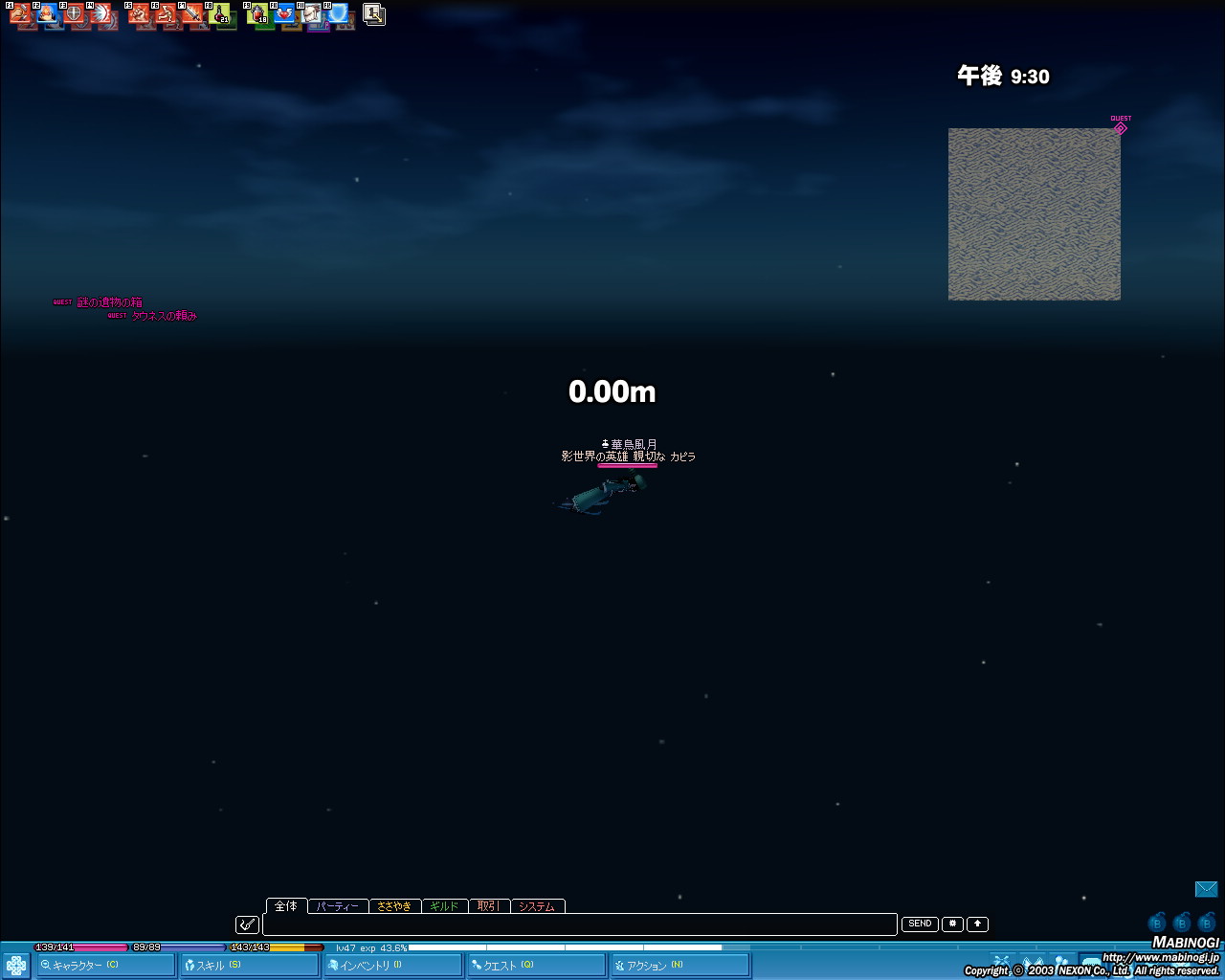Use the F8 red potion with 21 left
Viewport: 1225px width, 980px height.
[219, 15]
